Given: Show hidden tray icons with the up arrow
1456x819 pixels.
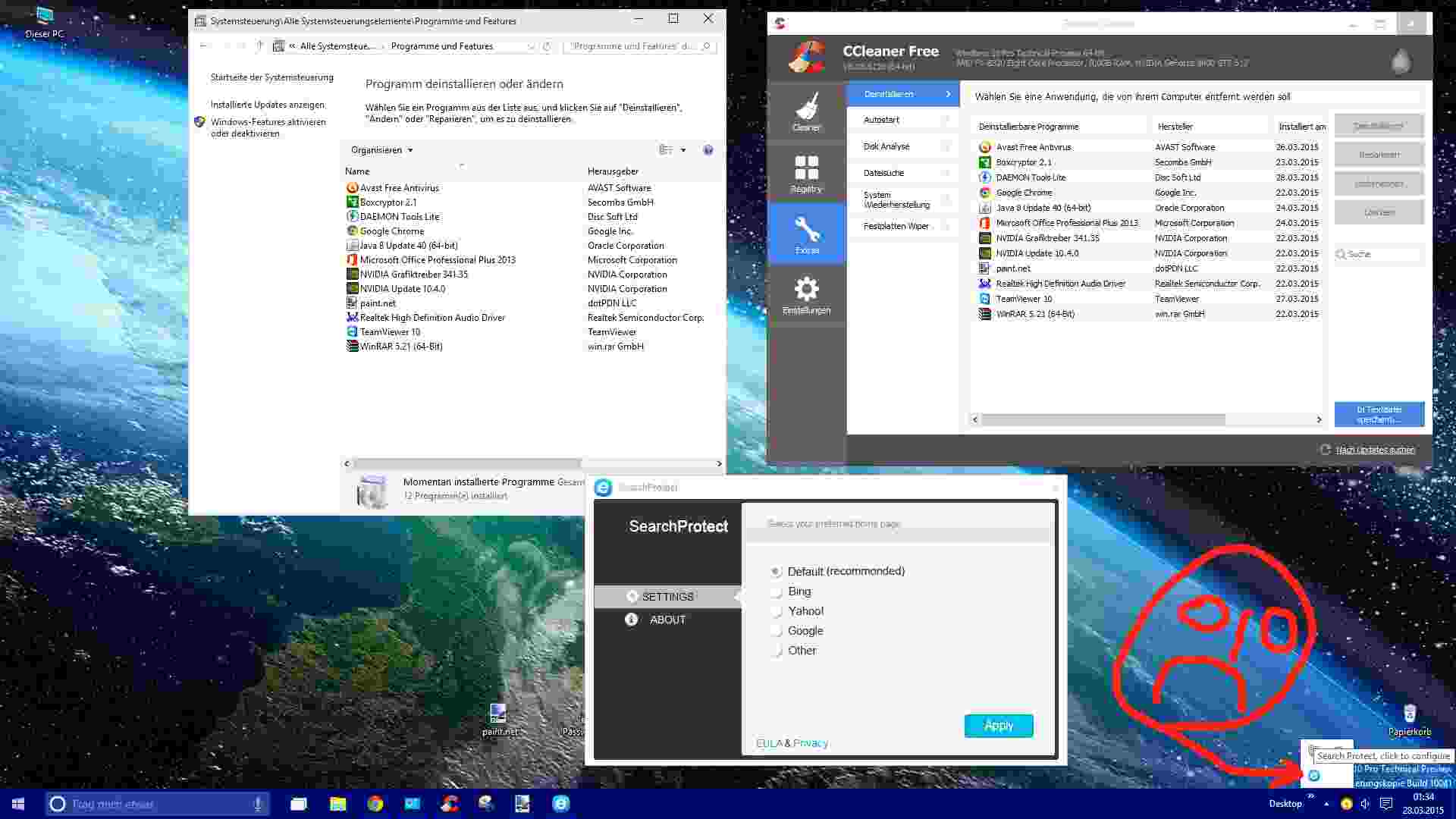Looking at the screenshot, I should tap(1326, 804).
